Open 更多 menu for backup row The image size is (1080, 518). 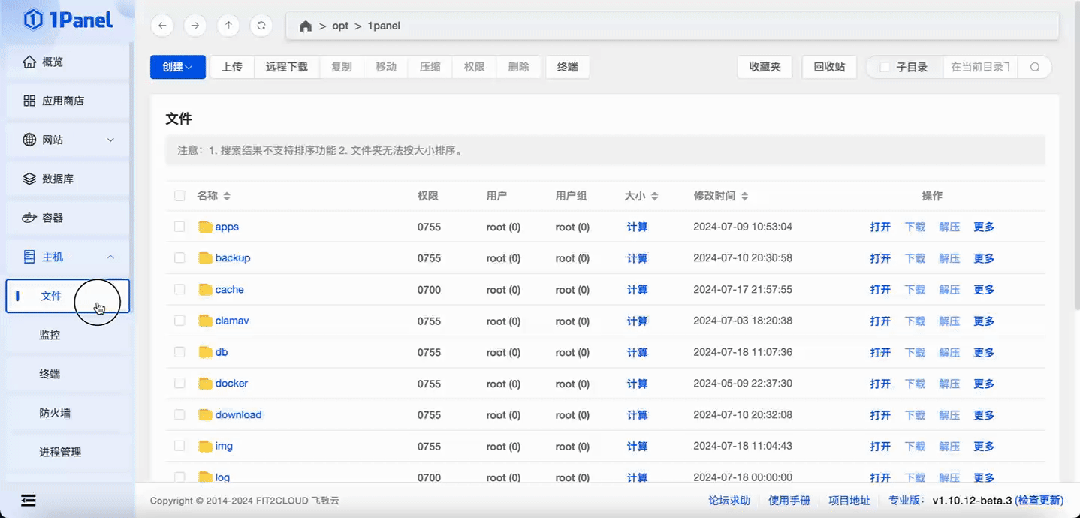coord(984,259)
